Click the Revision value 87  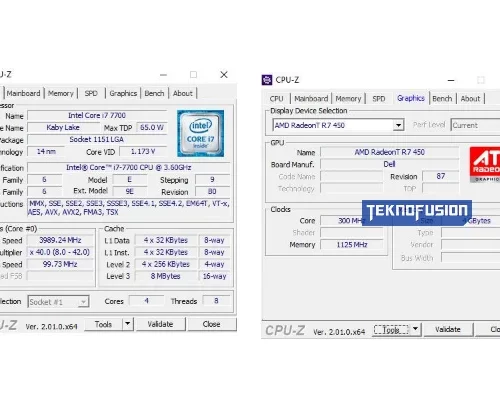[x=441, y=176]
